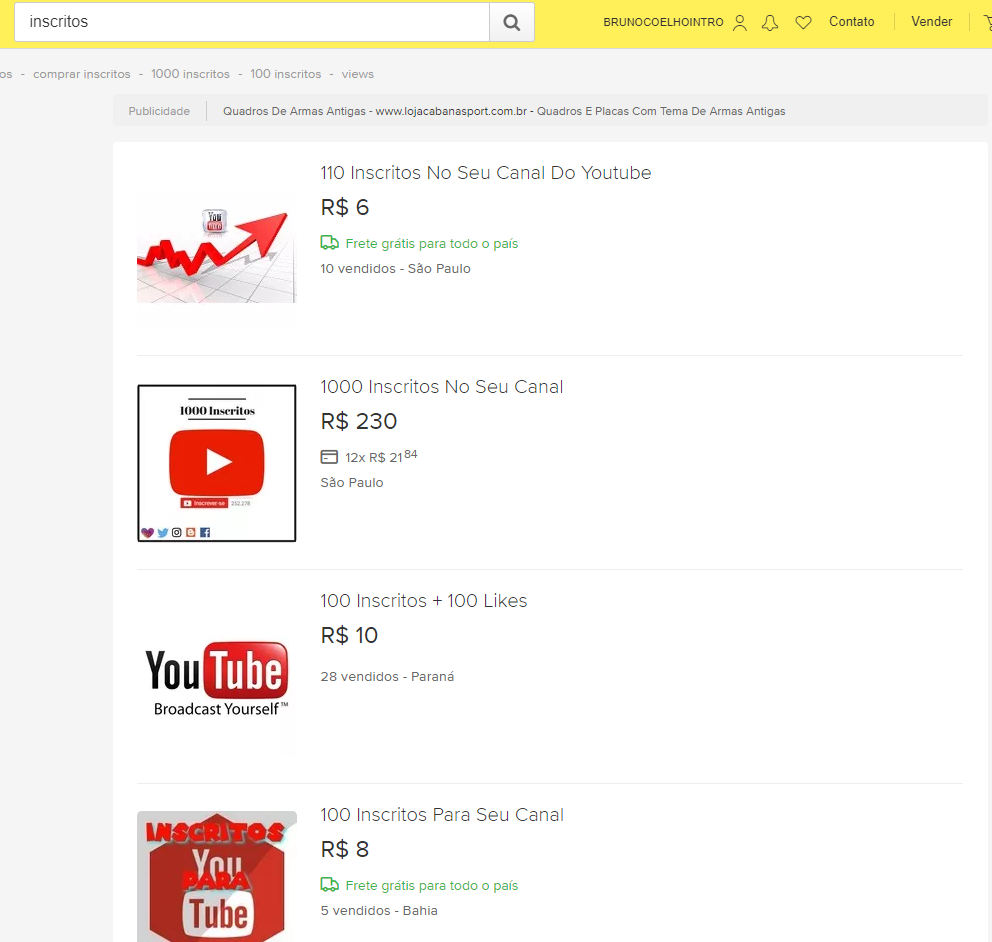Open listing '100 Inscritos Para Seu Canal'
The height and width of the screenshot is (942, 992).
[442, 814]
